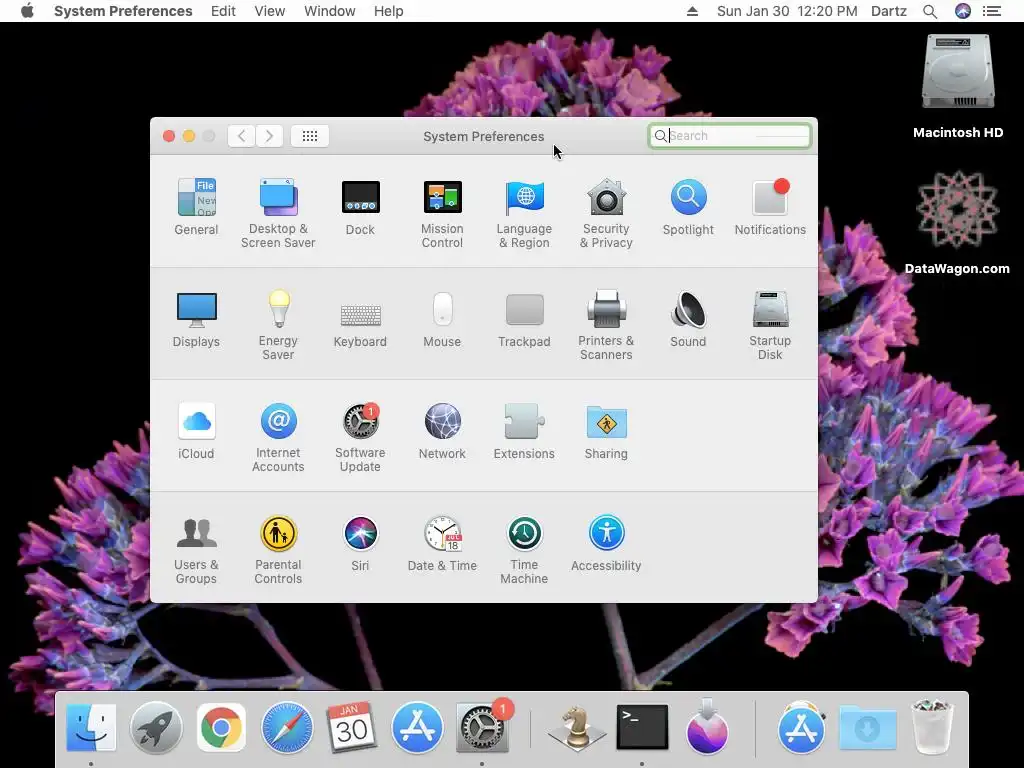1024x768 pixels.
Task: Click the Show All grid button
Action: coord(310,136)
